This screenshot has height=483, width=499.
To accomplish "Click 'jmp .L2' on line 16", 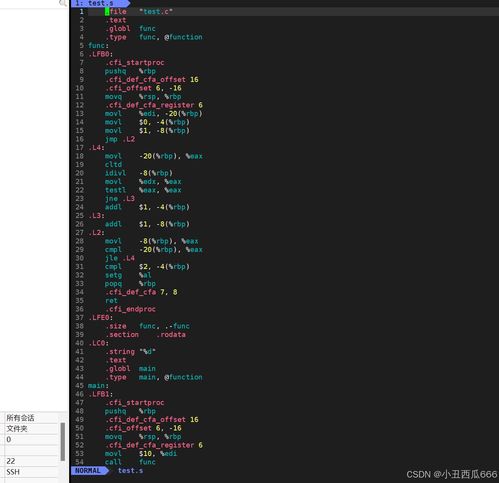I will pos(120,139).
